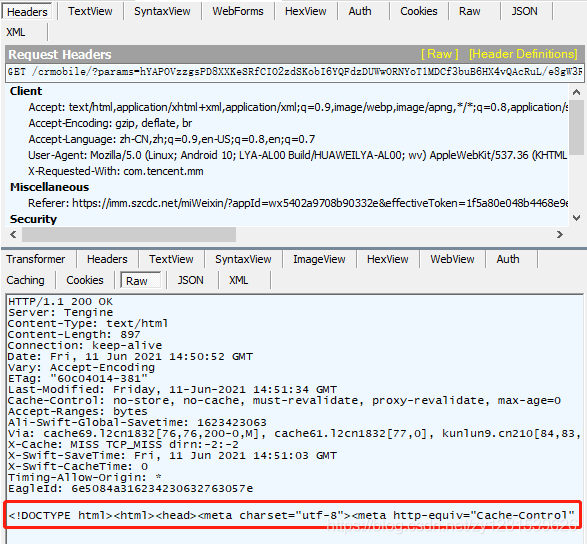Click the ETag header line
Image resolution: width=587 pixels, height=544 pixels.
pyautogui.click(x=78, y=379)
